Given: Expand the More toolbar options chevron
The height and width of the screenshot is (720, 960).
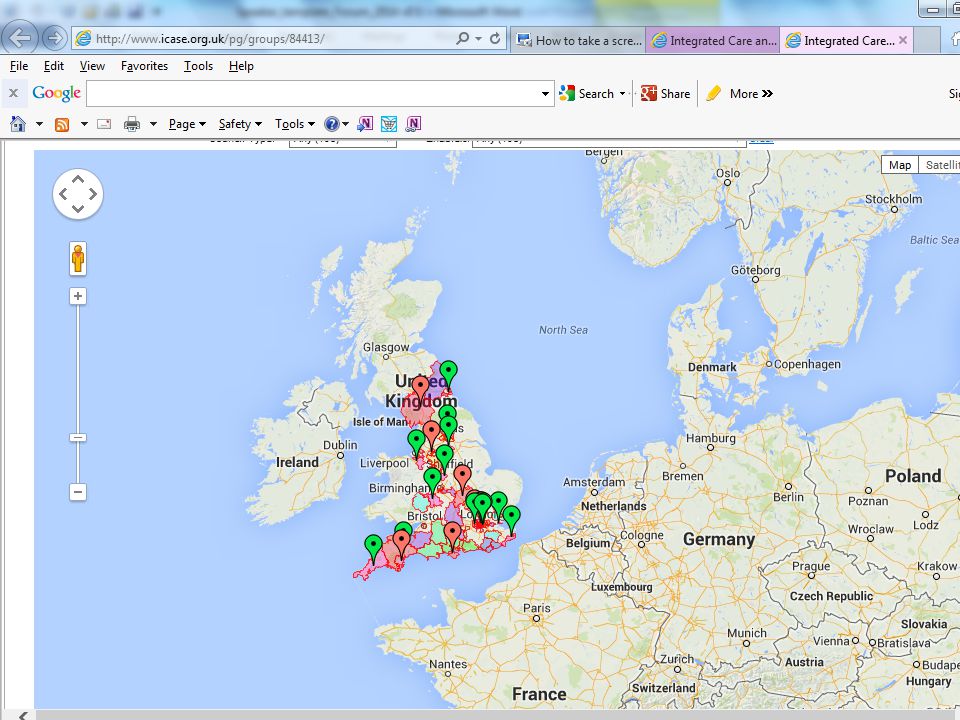Looking at the screenshot, I should coord(768,94).
